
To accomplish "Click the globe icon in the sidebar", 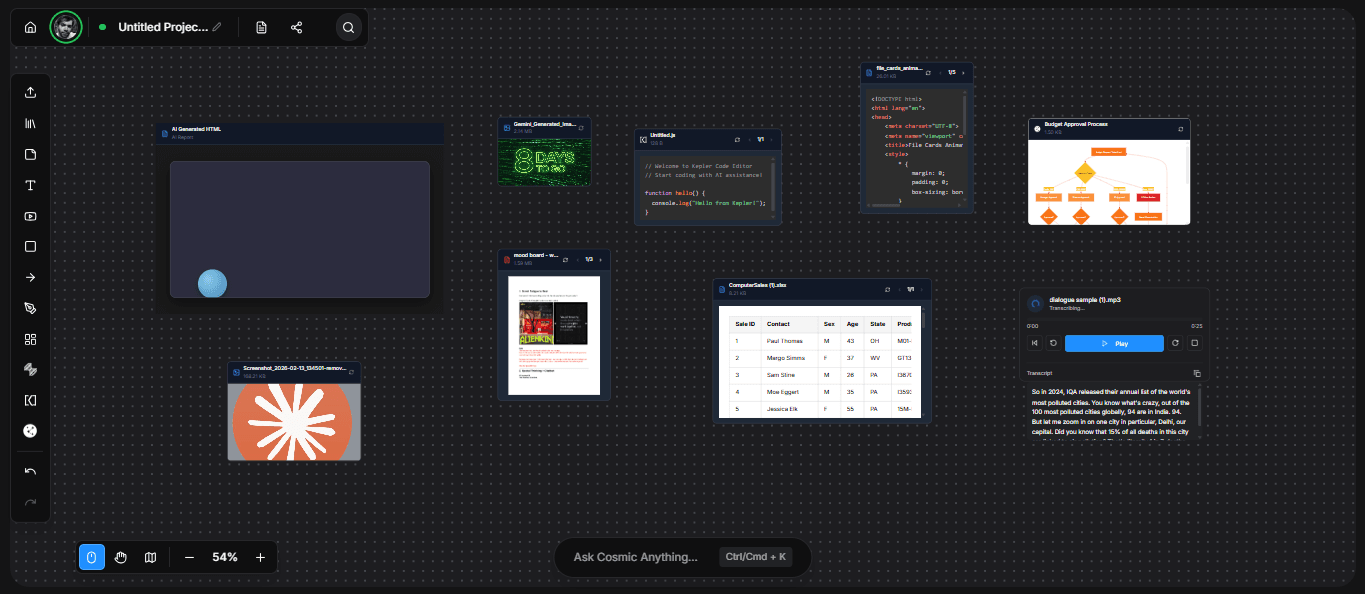I will tap(30, 431).
